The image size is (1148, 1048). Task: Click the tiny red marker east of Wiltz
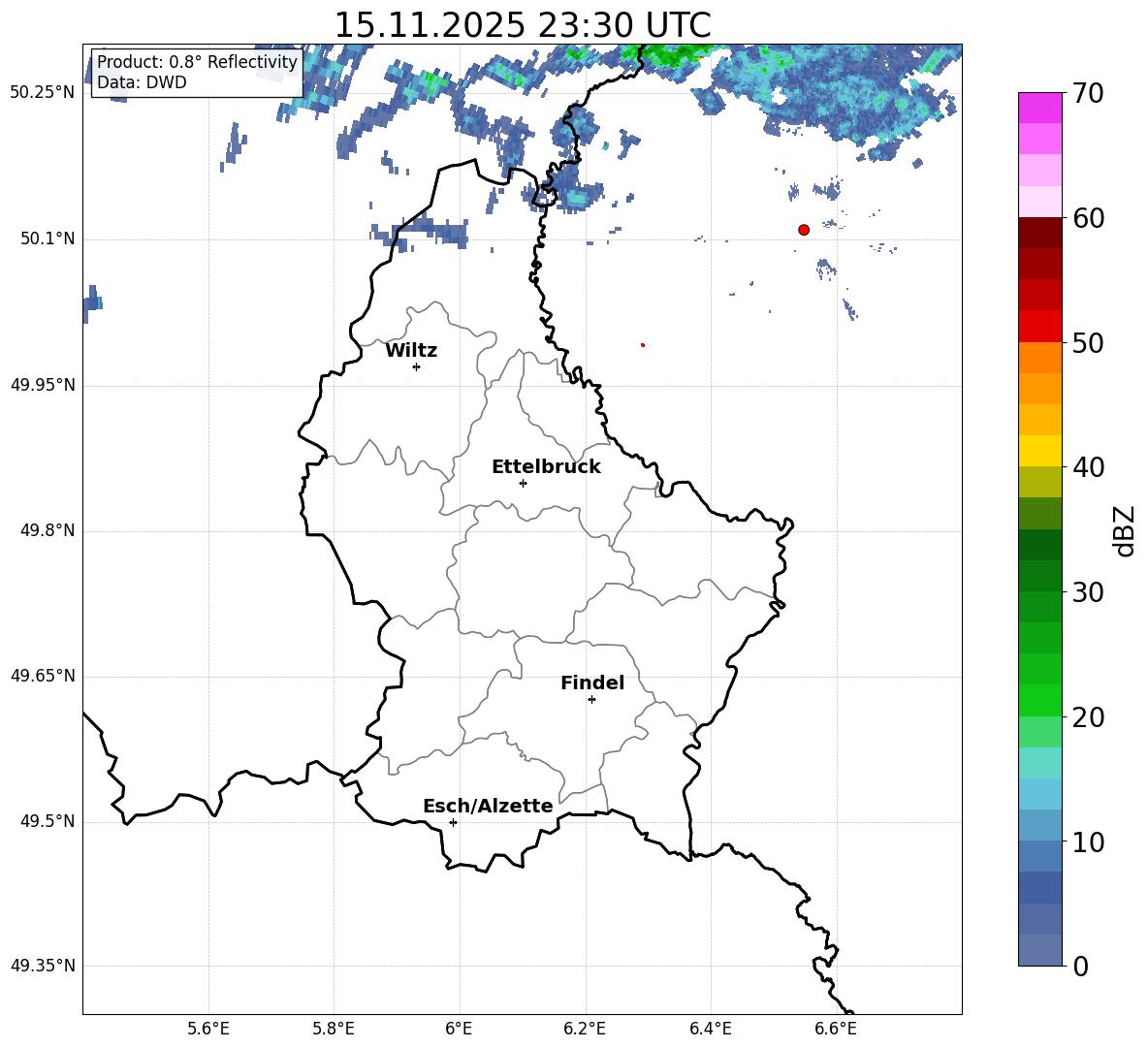coord(642,345)
